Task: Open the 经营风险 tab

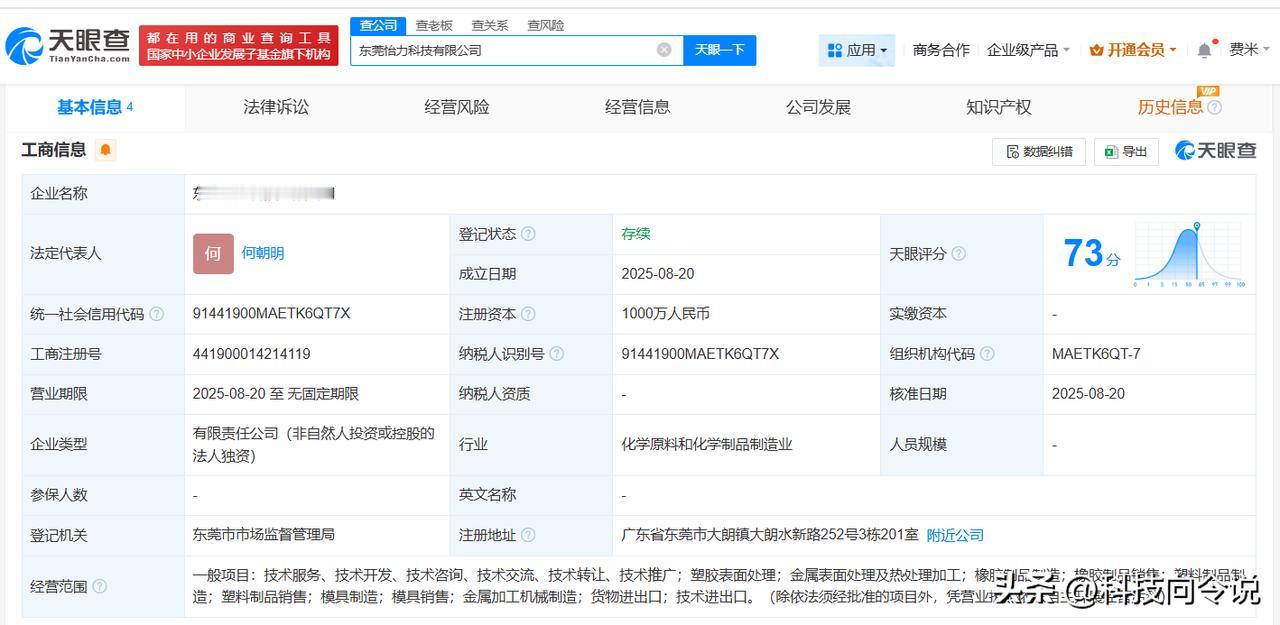Action: point(457,107)
